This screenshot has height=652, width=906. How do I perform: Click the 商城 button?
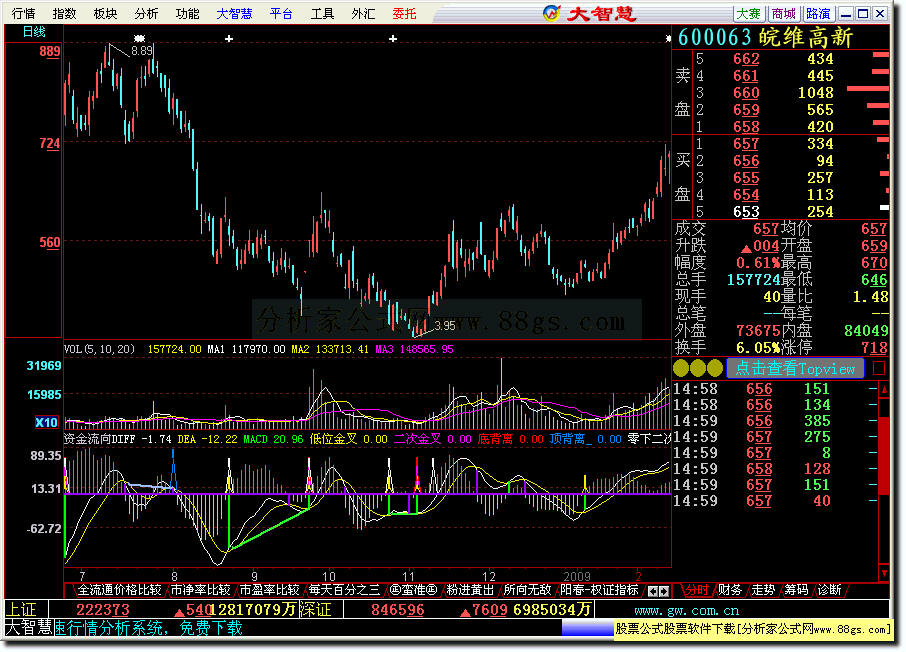pos(784,13)
